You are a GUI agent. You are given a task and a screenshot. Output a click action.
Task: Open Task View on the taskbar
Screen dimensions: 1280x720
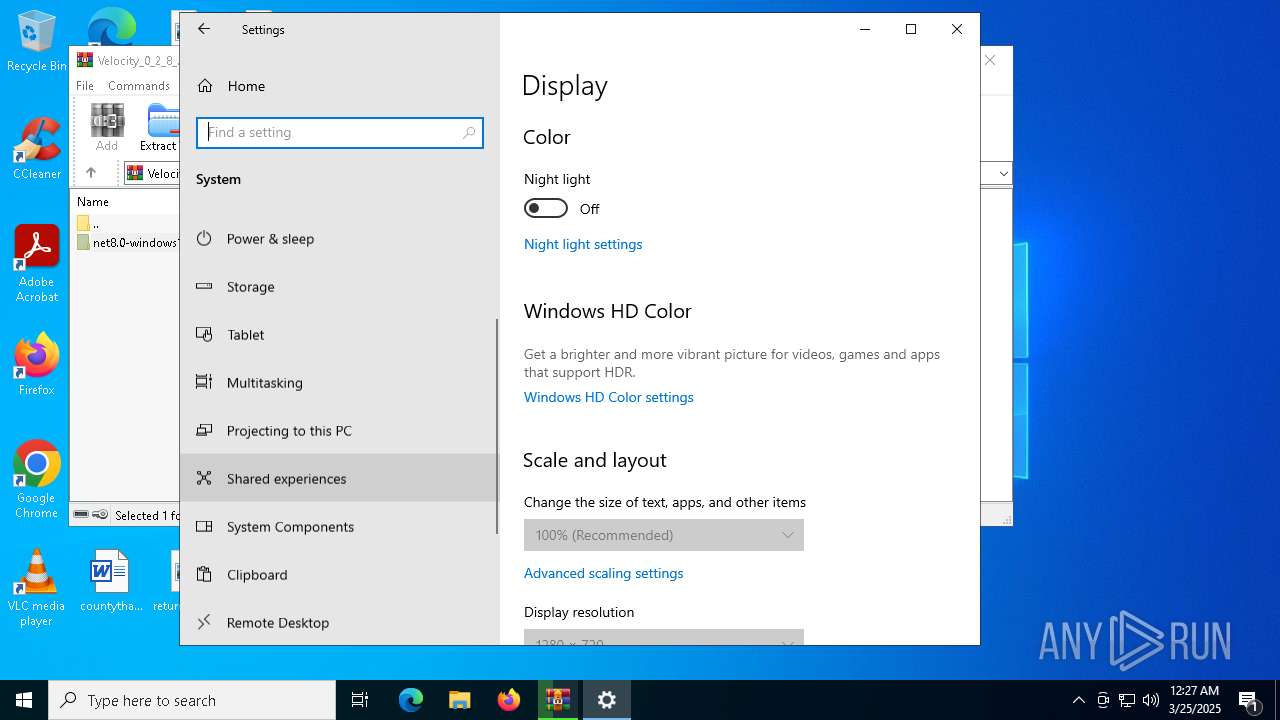tap(360, 700)
